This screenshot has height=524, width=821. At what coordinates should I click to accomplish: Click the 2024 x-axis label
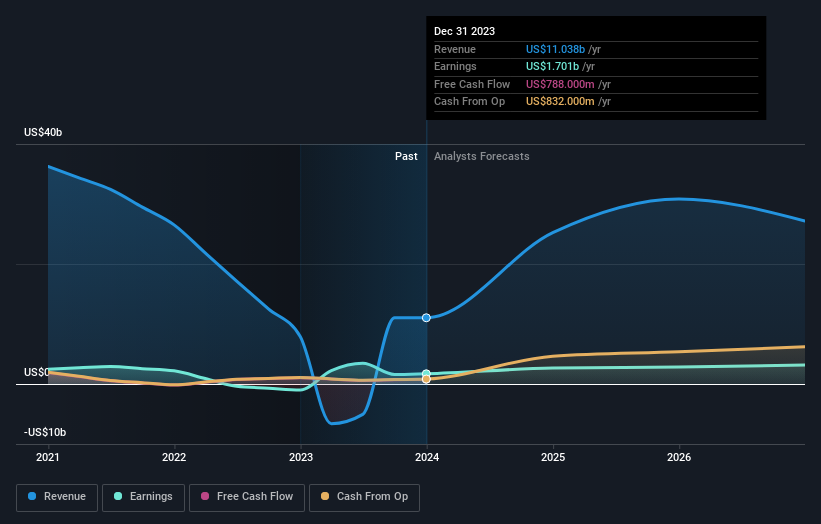point(427,457)
